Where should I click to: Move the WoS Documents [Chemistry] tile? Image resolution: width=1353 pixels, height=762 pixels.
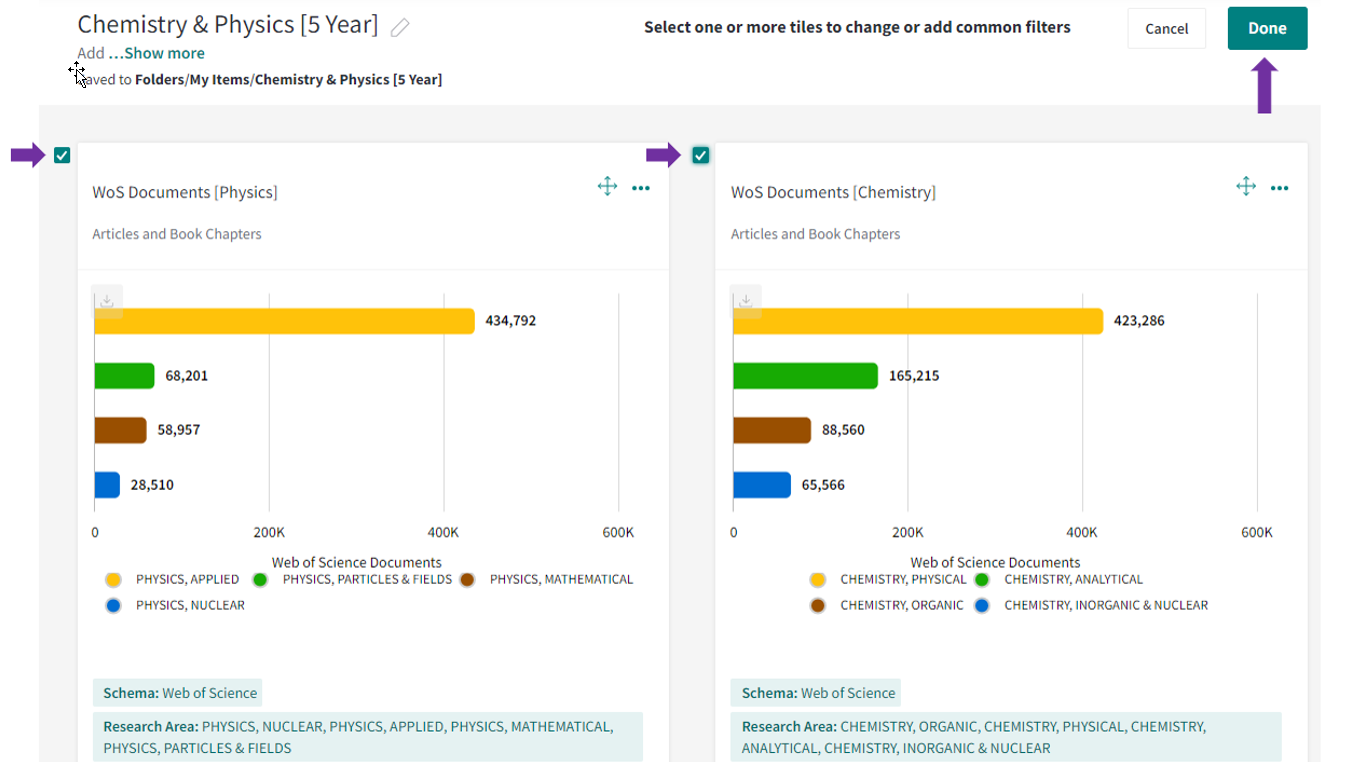(x=1246, y=186)
